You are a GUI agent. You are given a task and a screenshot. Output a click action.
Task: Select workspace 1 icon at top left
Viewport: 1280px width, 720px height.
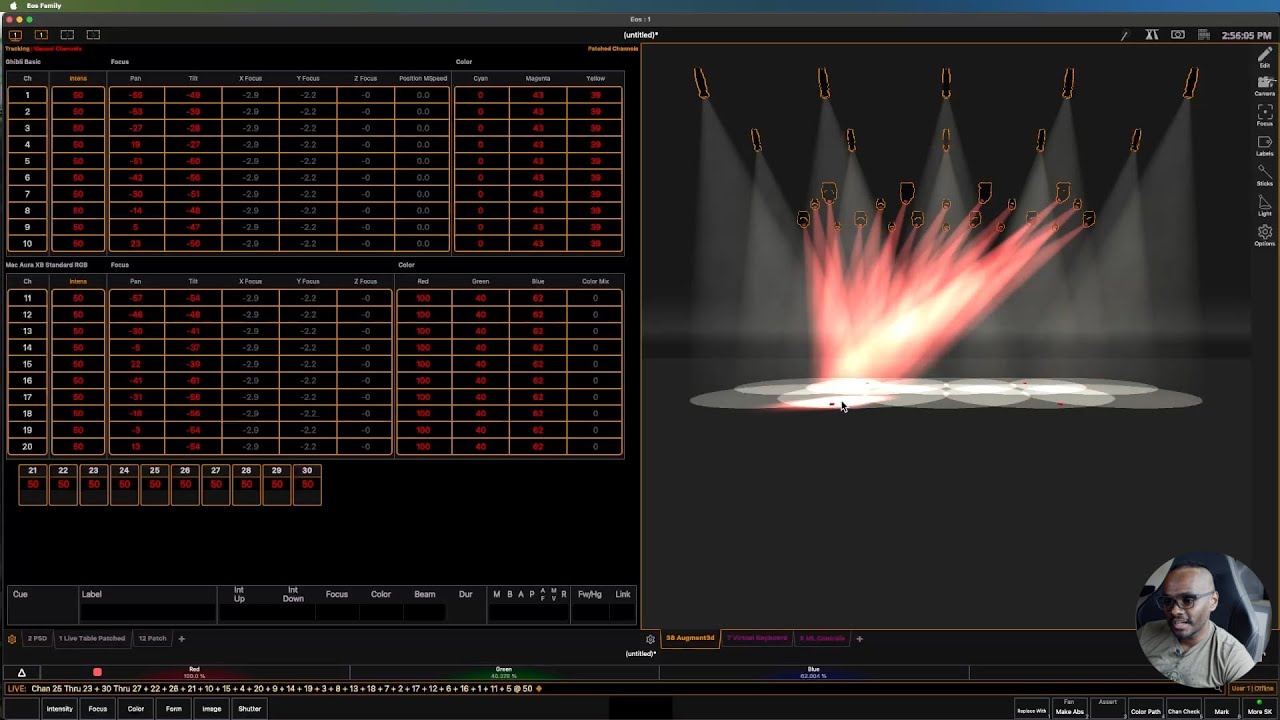[15, 35]
